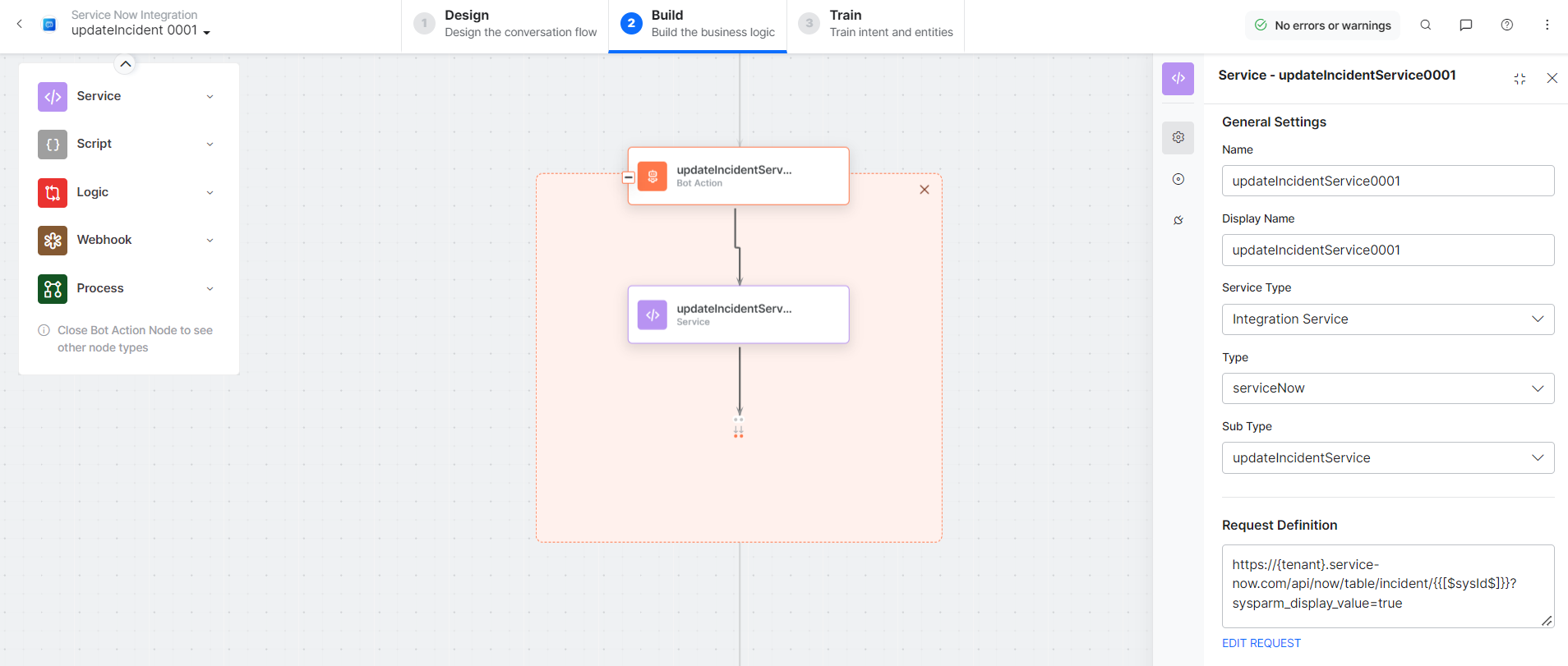The height and width of the screenshot is (666, 1568).
Task: Click the back arrow icon
Action: click(x=20, y=24)
